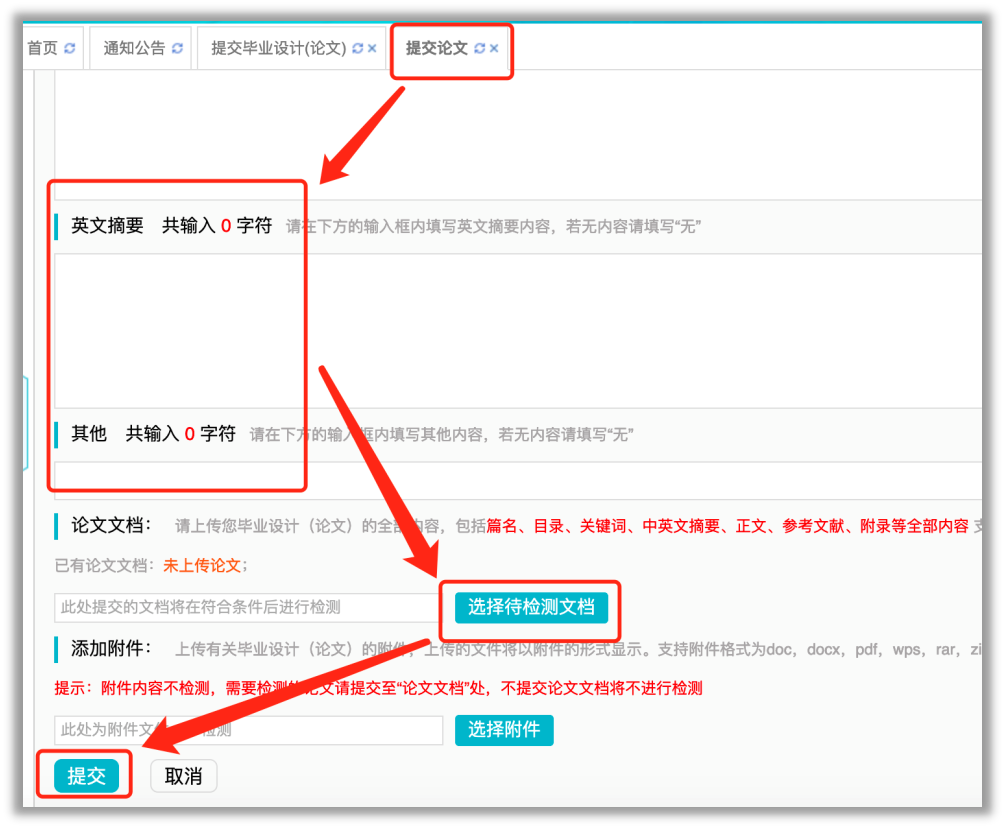Screen dimensions: 1004x829
Task: Click the orange 未上传论文 status text
Action: point(202,565)
